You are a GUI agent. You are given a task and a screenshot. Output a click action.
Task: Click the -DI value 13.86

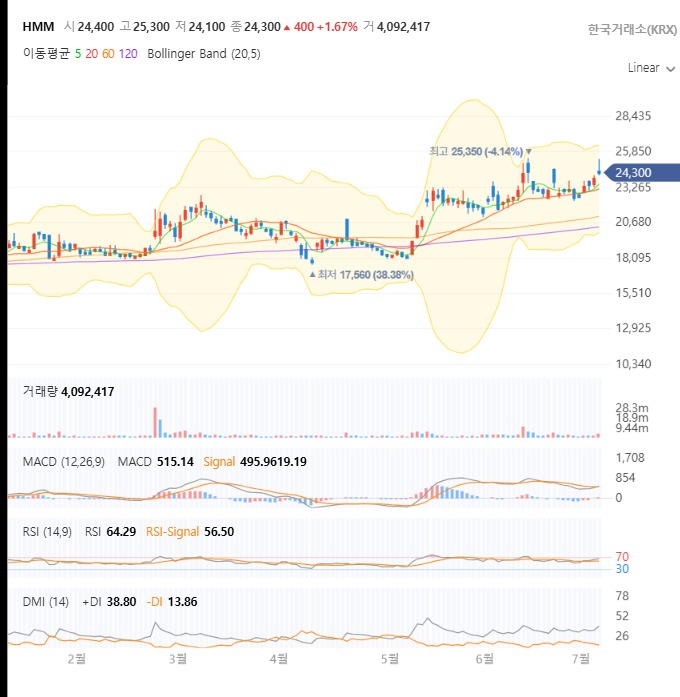click(x=183, y=602)
